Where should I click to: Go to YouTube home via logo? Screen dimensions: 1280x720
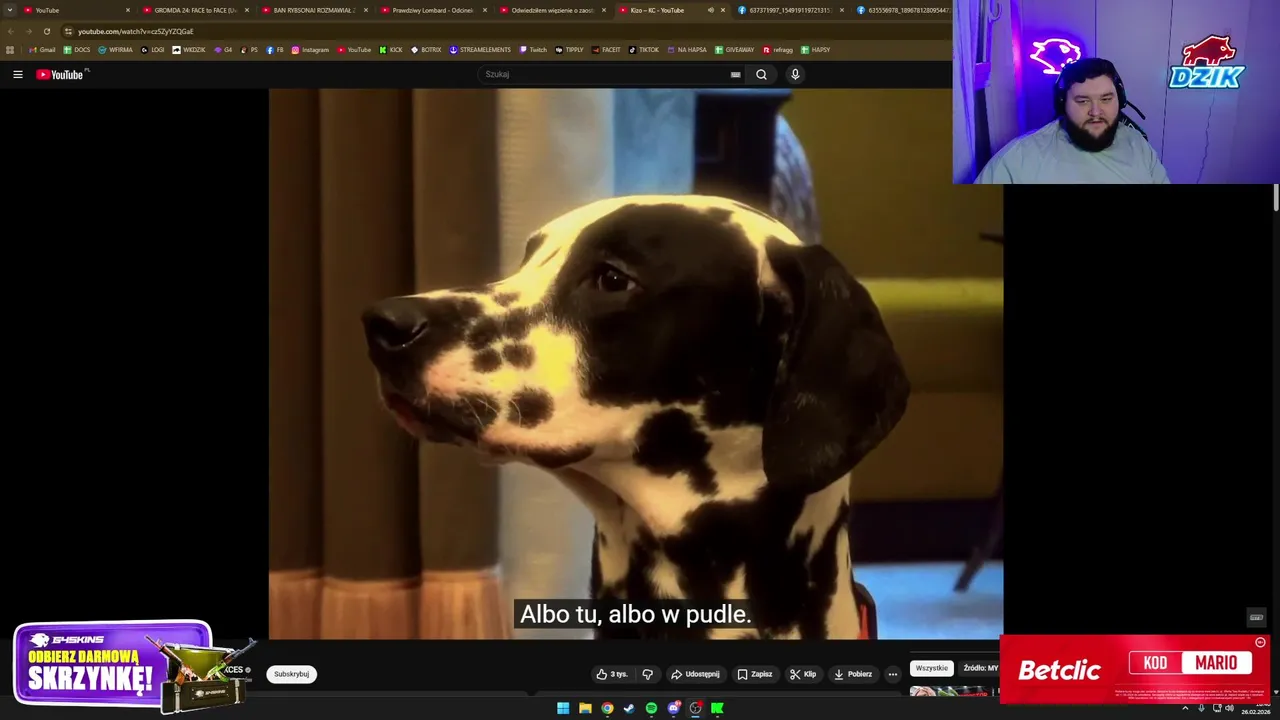[61, 74]
